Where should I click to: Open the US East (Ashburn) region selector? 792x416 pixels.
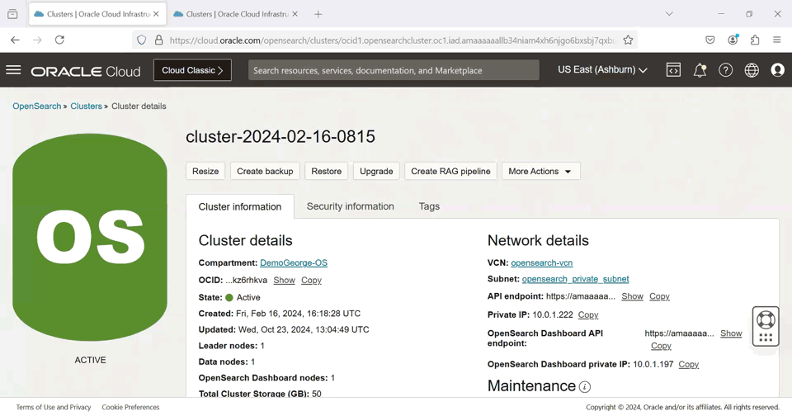pos(602,70)
